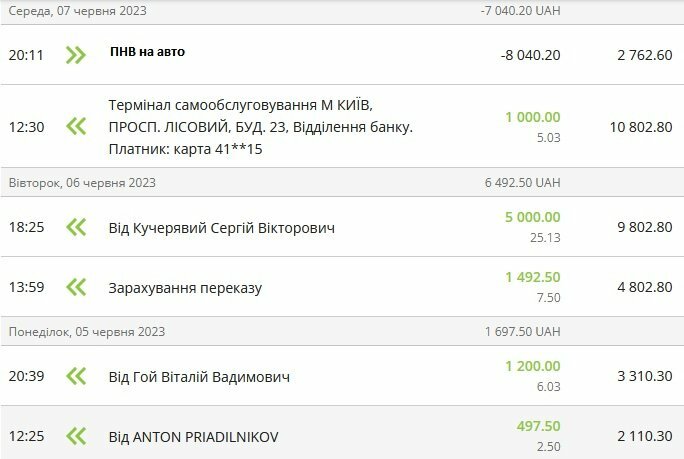This screenshot has height=459, width=684.
Task: Click the incoming arrow icon at 20:39
Action: coord(76,376)
